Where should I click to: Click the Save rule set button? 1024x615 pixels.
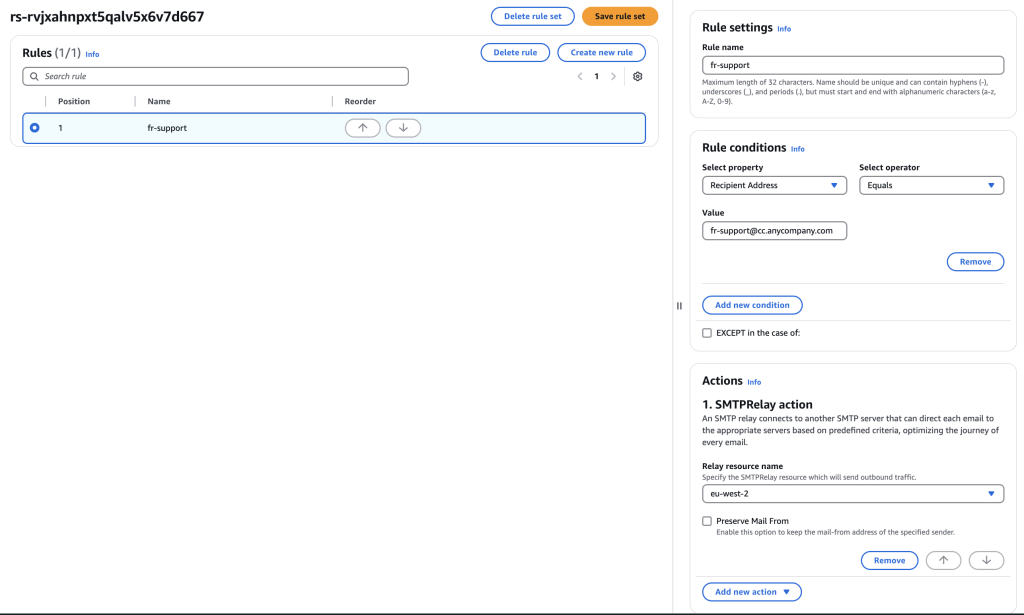(619, 16)
